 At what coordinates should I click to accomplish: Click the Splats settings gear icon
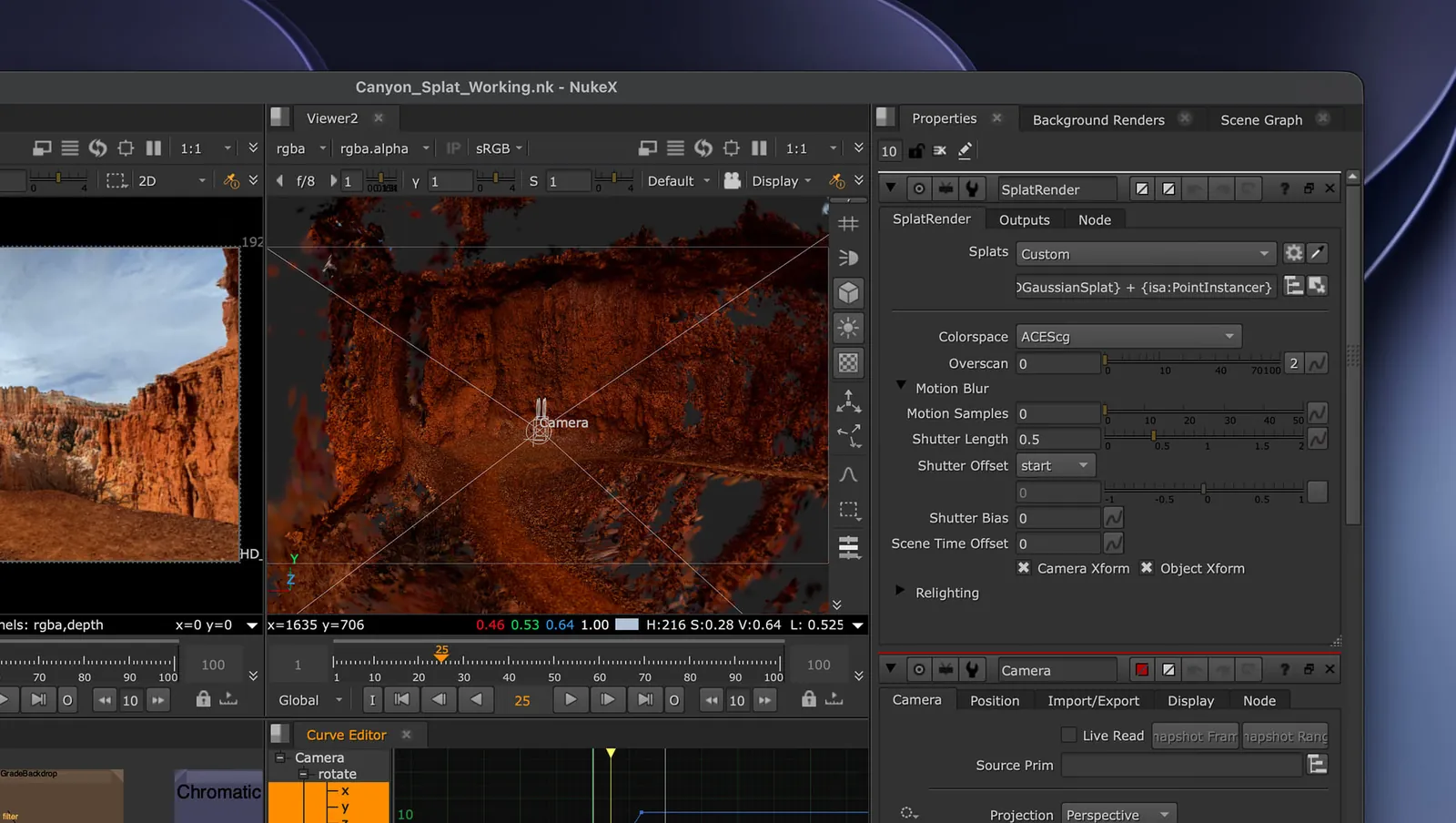coord(1293,253)
